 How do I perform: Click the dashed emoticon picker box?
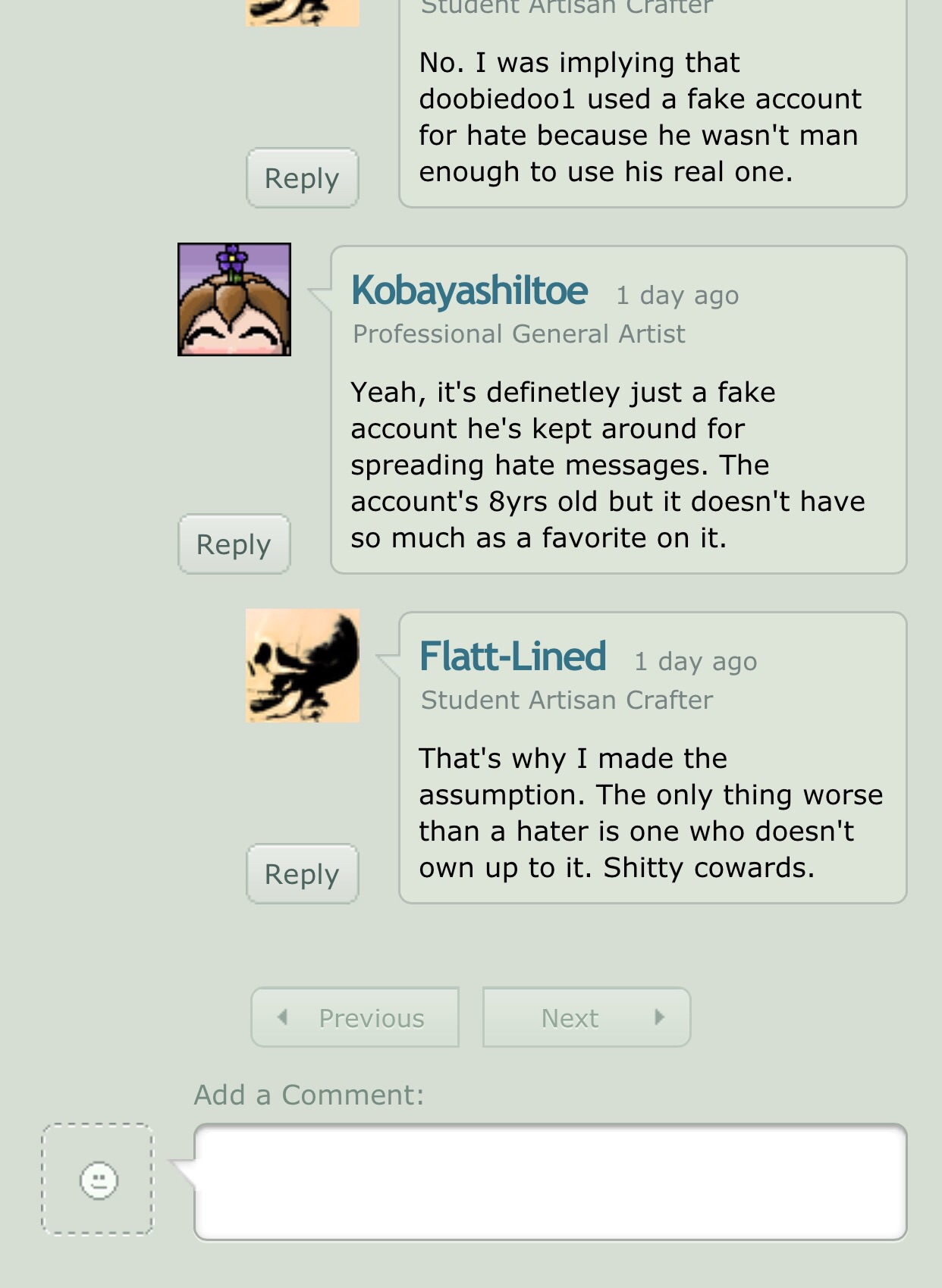97,1180
